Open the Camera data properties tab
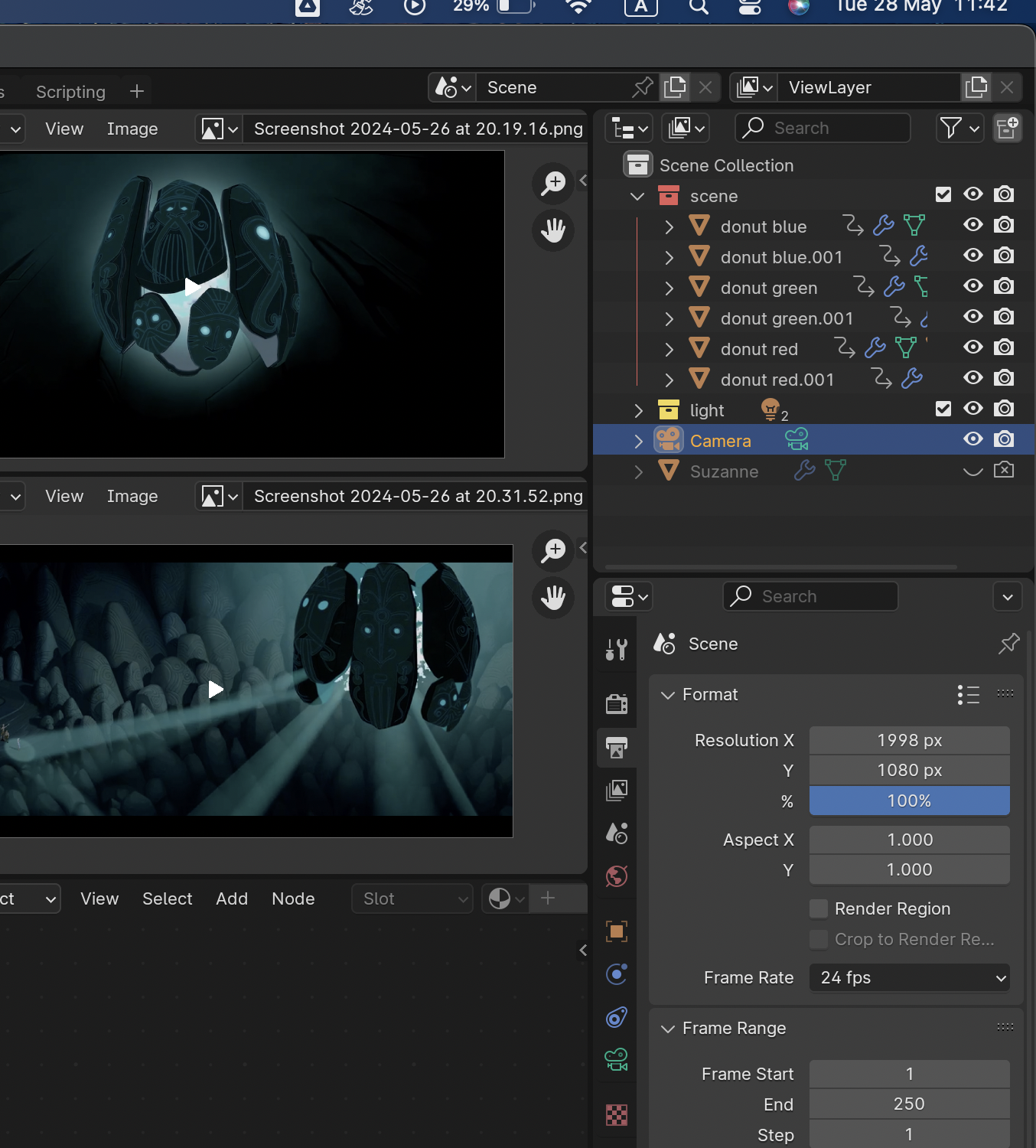 (617, 1060)
